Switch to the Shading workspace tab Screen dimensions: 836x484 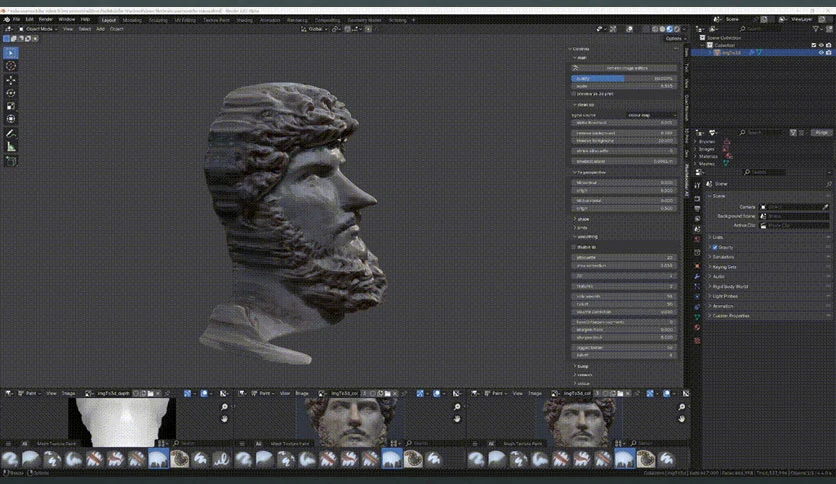244,20
